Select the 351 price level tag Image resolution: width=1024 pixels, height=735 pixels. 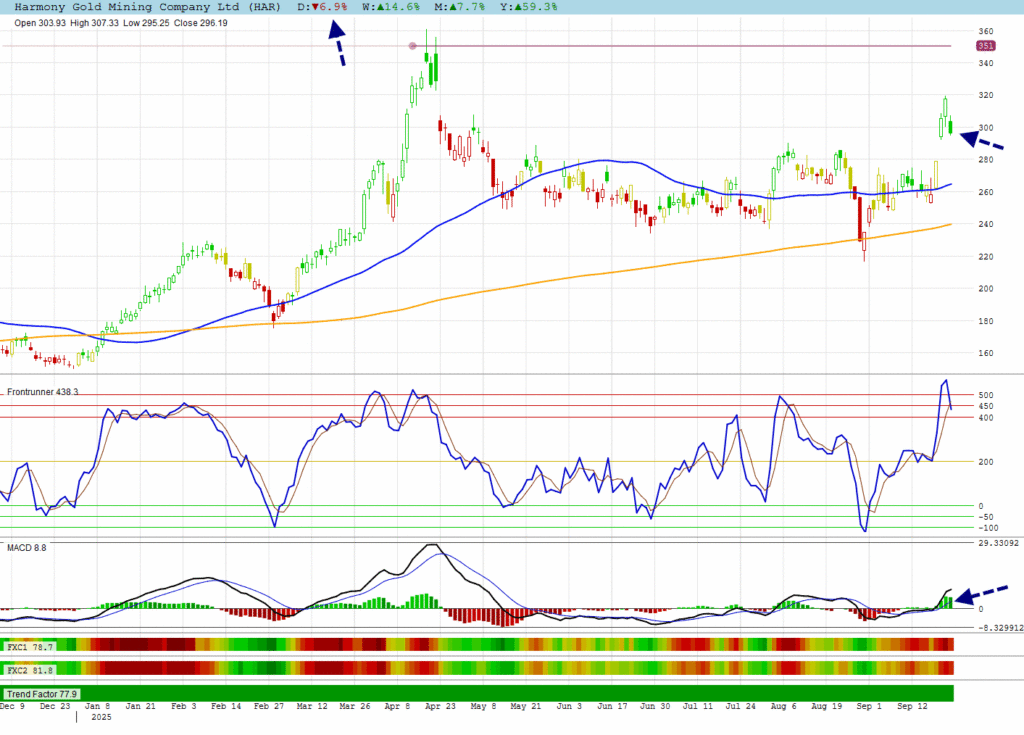point(986,46)
